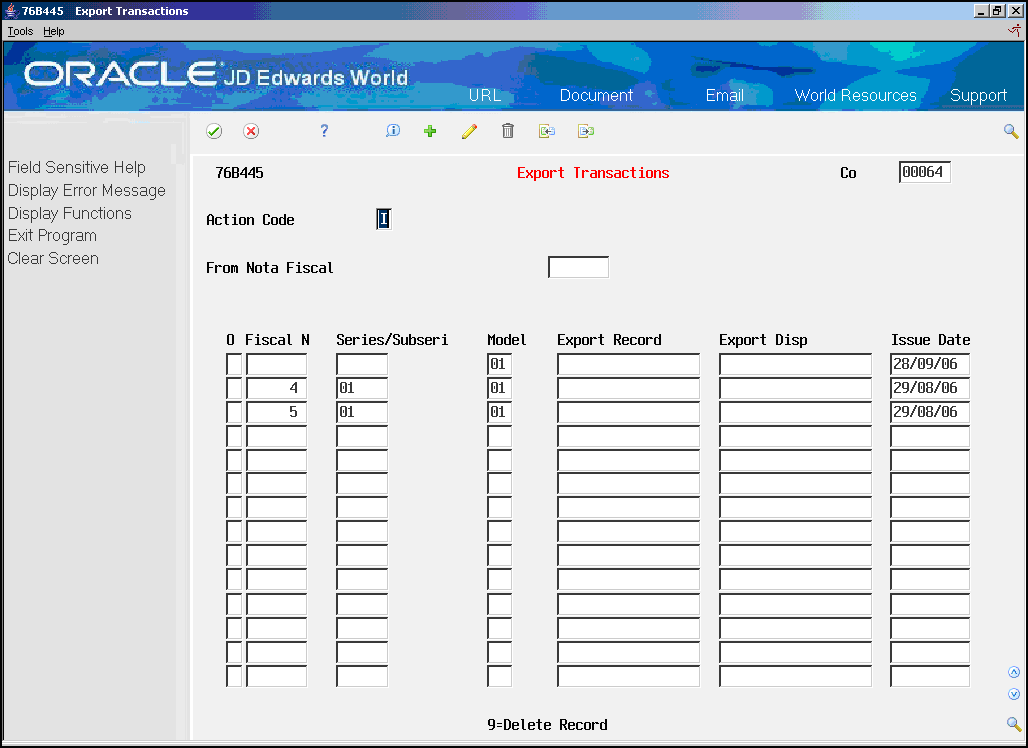Click Export Disp field in Fiscal N 5 row

tap(795, 412)
